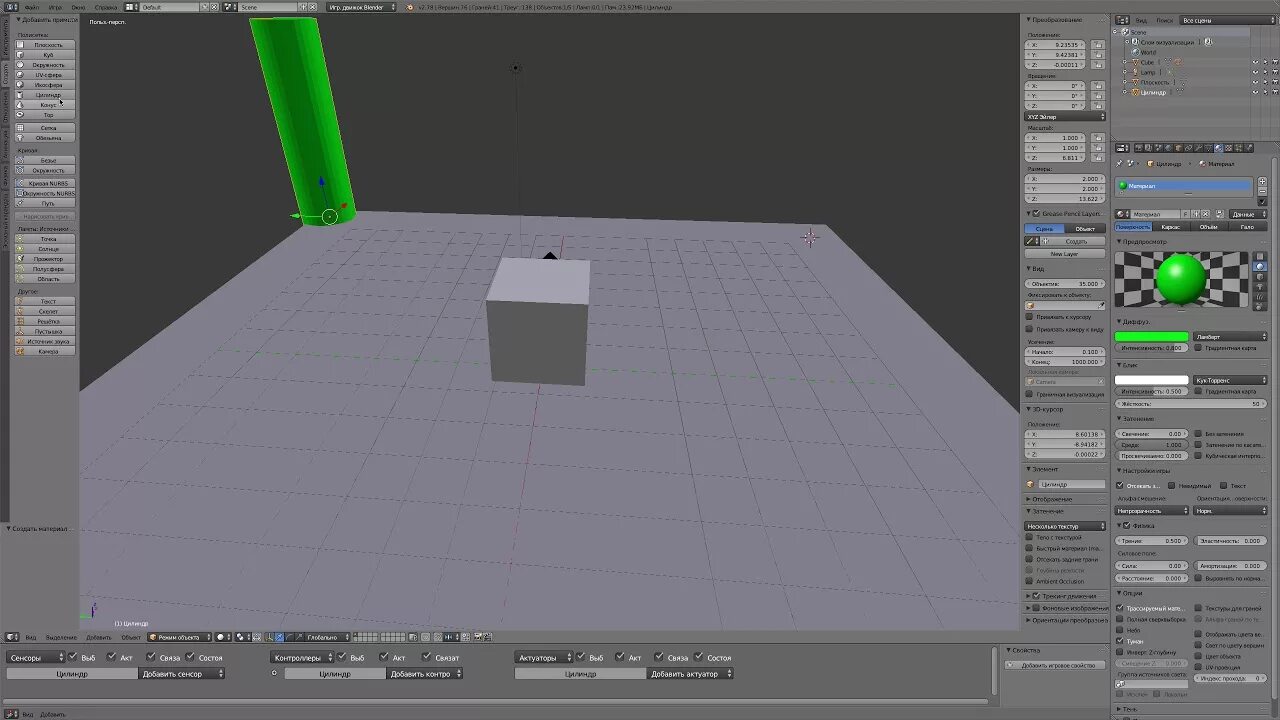Hide Lamp in the outliner

coord(1256,72)
